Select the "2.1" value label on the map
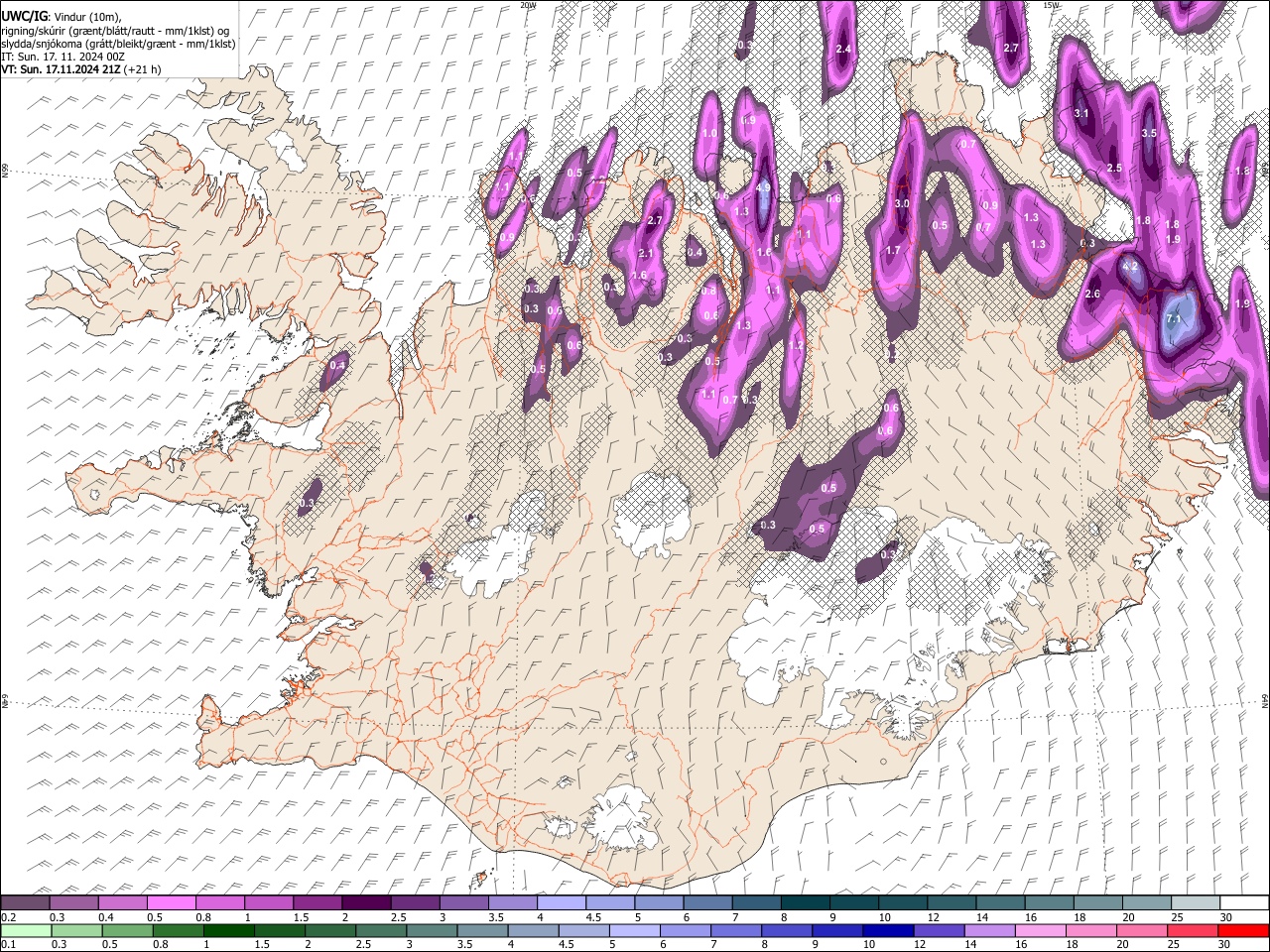Image resolution: width=1270 pixels, height=952 pixels. [x=646, y=254]
